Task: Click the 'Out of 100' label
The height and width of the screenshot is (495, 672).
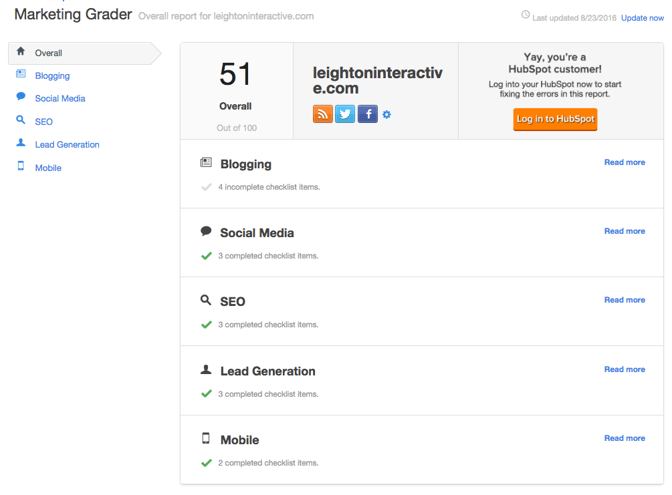Action: point(237,128)
